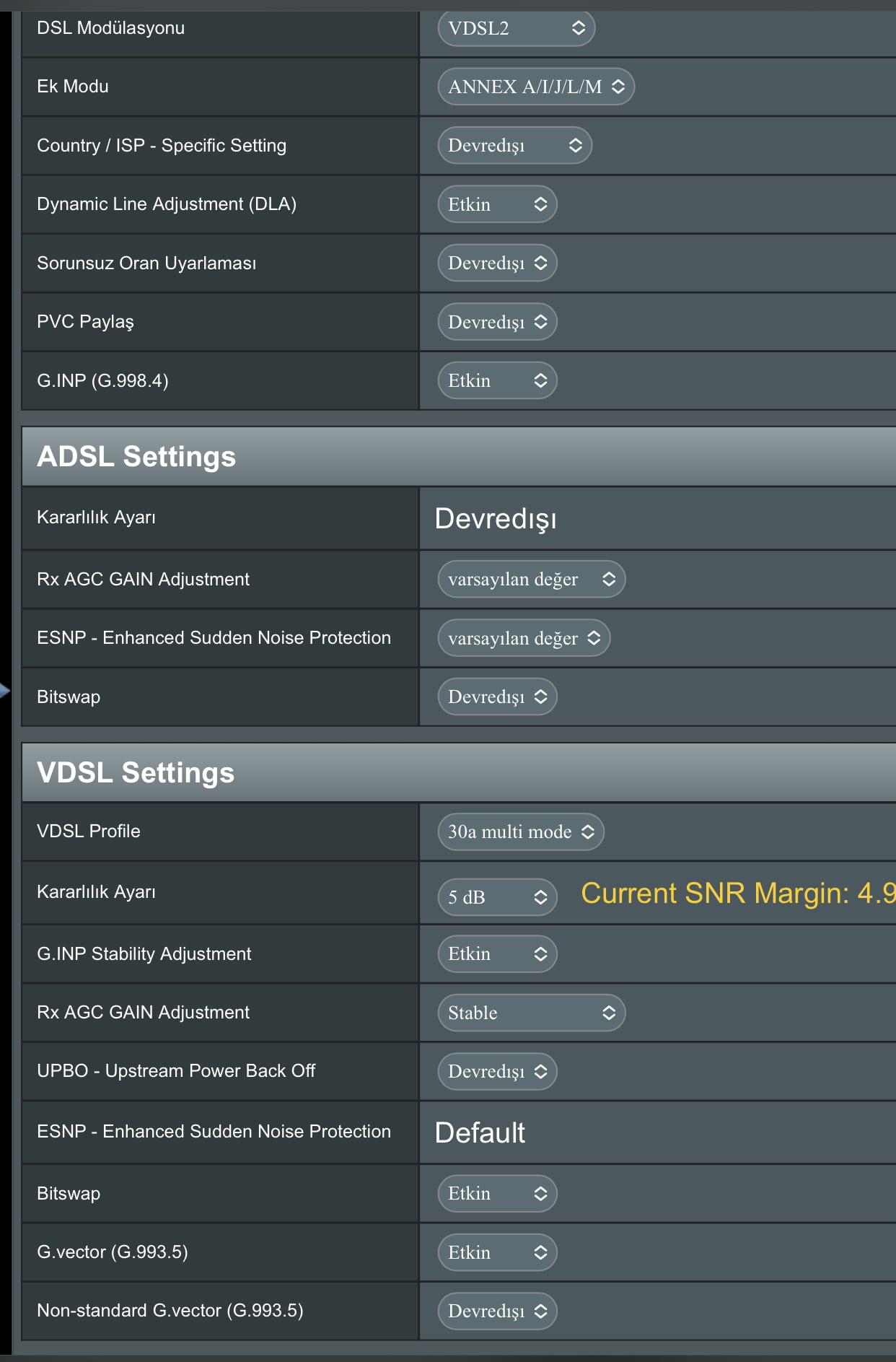Screen dimensions: 896x1362
Task: Open Country / ISP Specific Setting dropdown
Action: click(514, 145)
